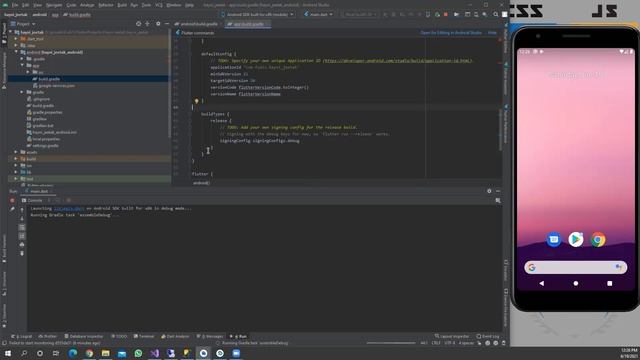Open the Run panel settings gear

(489, 191)
